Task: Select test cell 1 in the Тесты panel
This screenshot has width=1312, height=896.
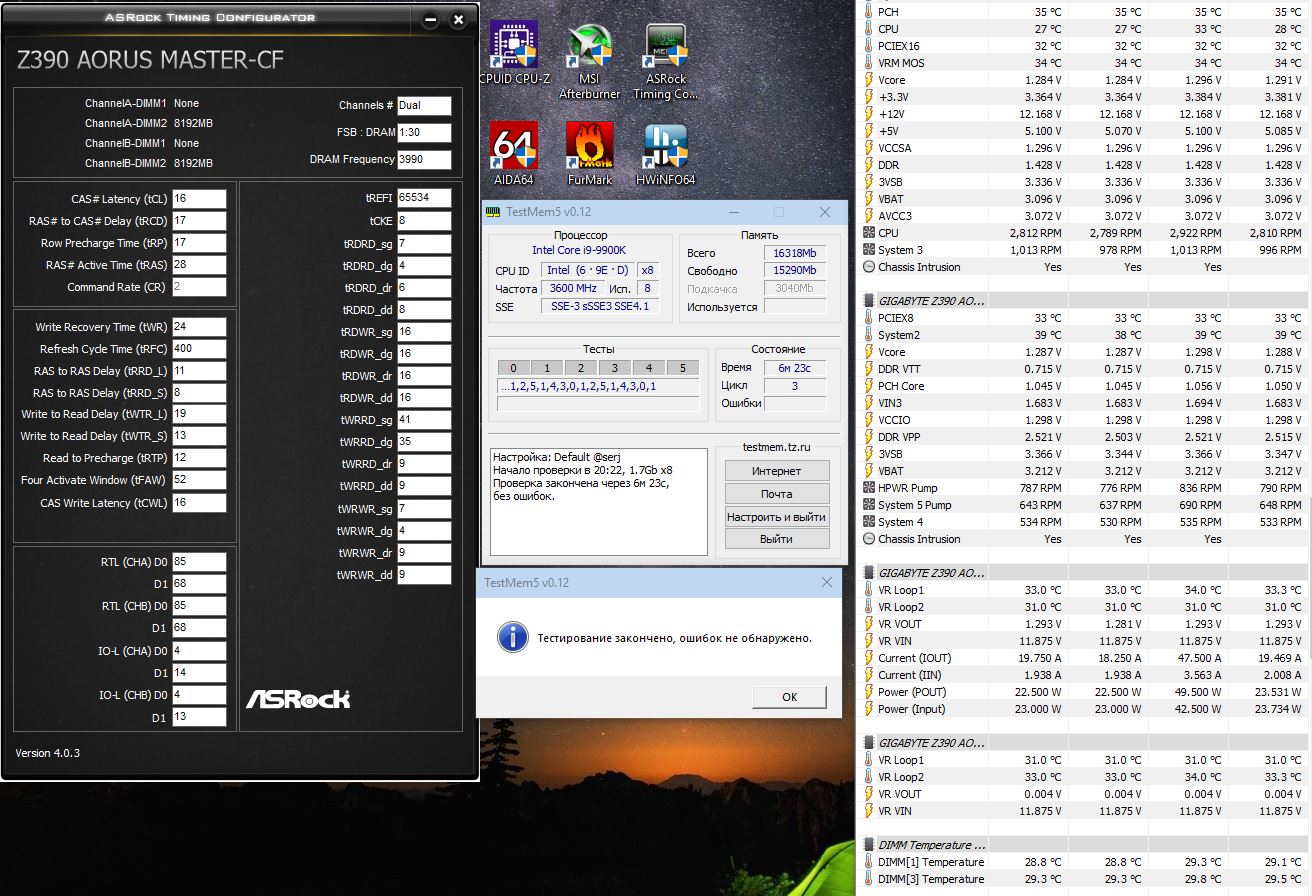Action: (x=547, y=368)
